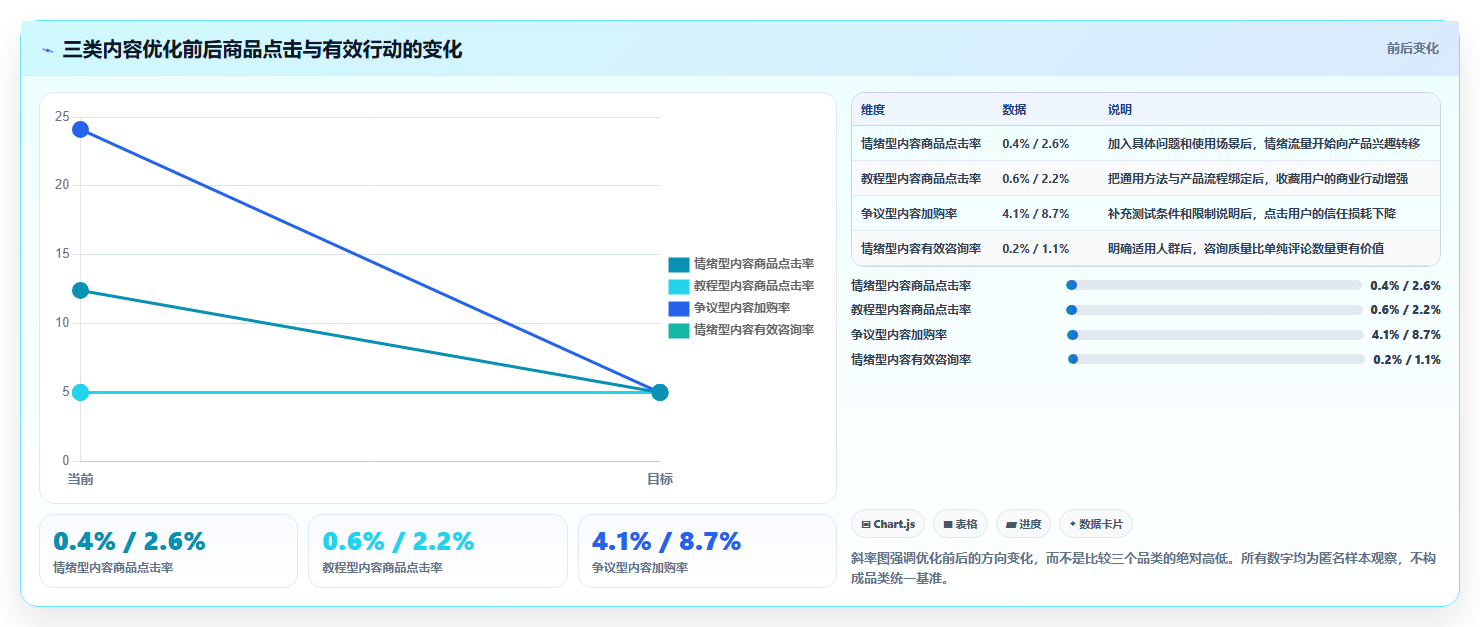
Task: Toggle 教程型内容商品点击率 legend swatch
Action: click(x=679, y=286)
